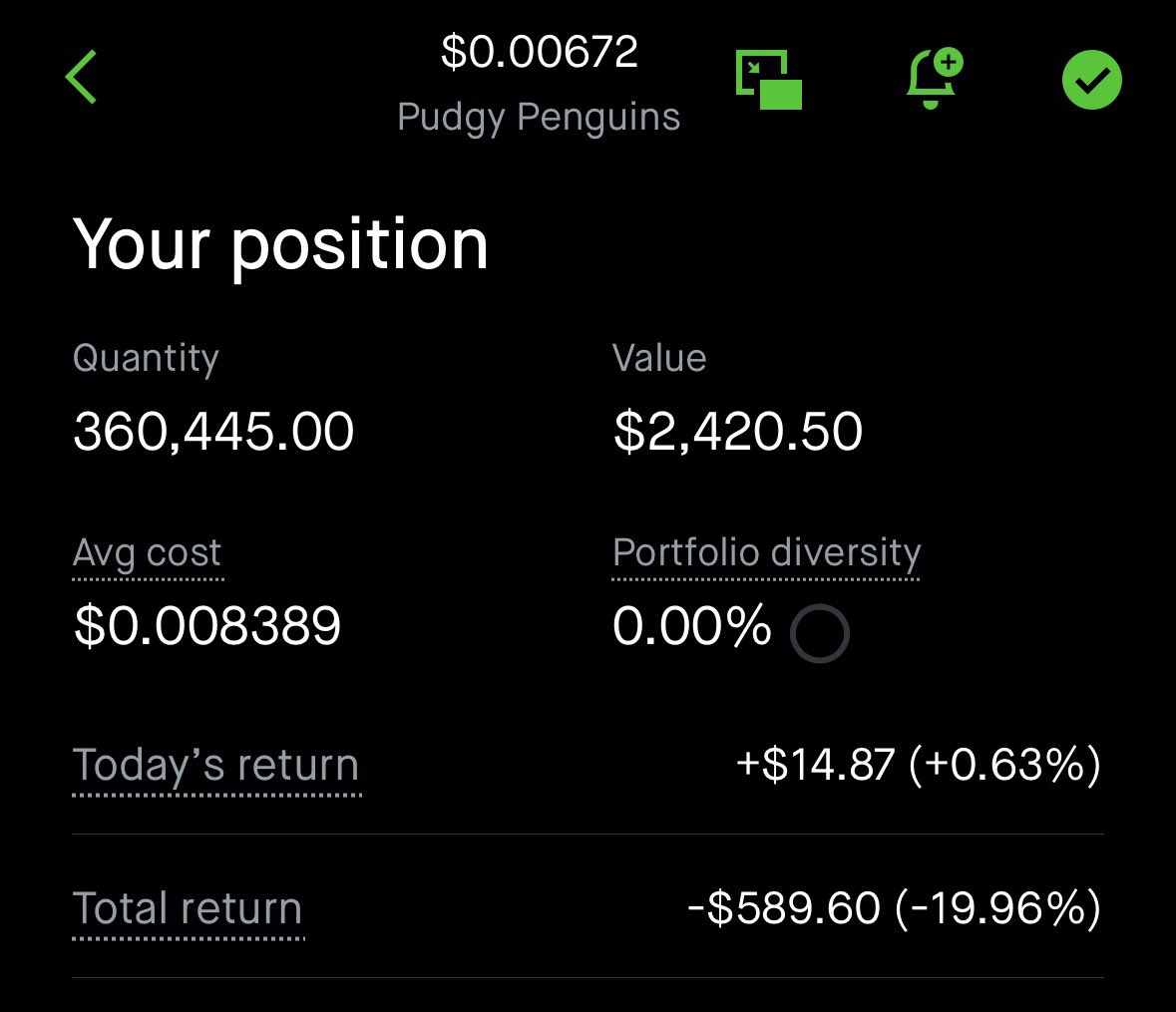Open the Avg cost explanation
The height and width of the screenshot is (1012, 1176).
coord(148,553)
